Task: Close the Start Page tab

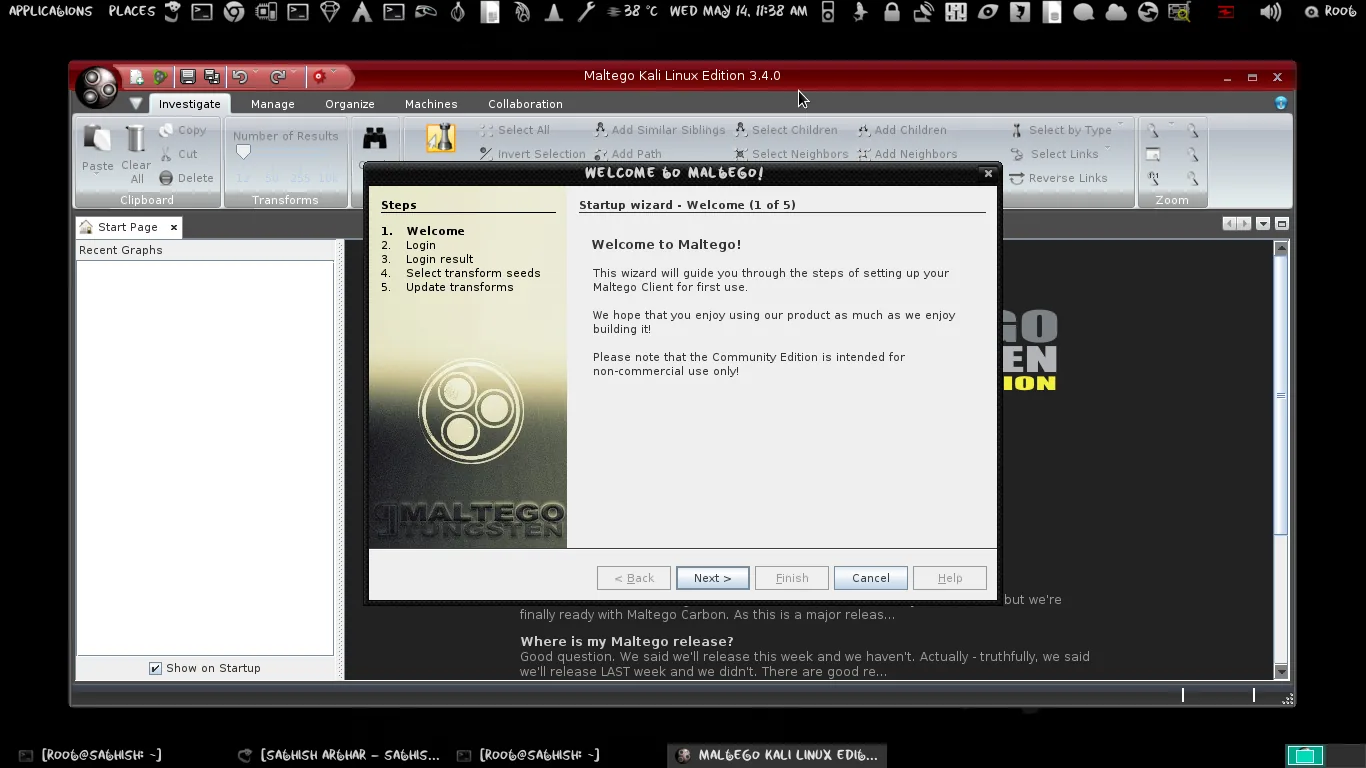Action: tap(173, 227)
